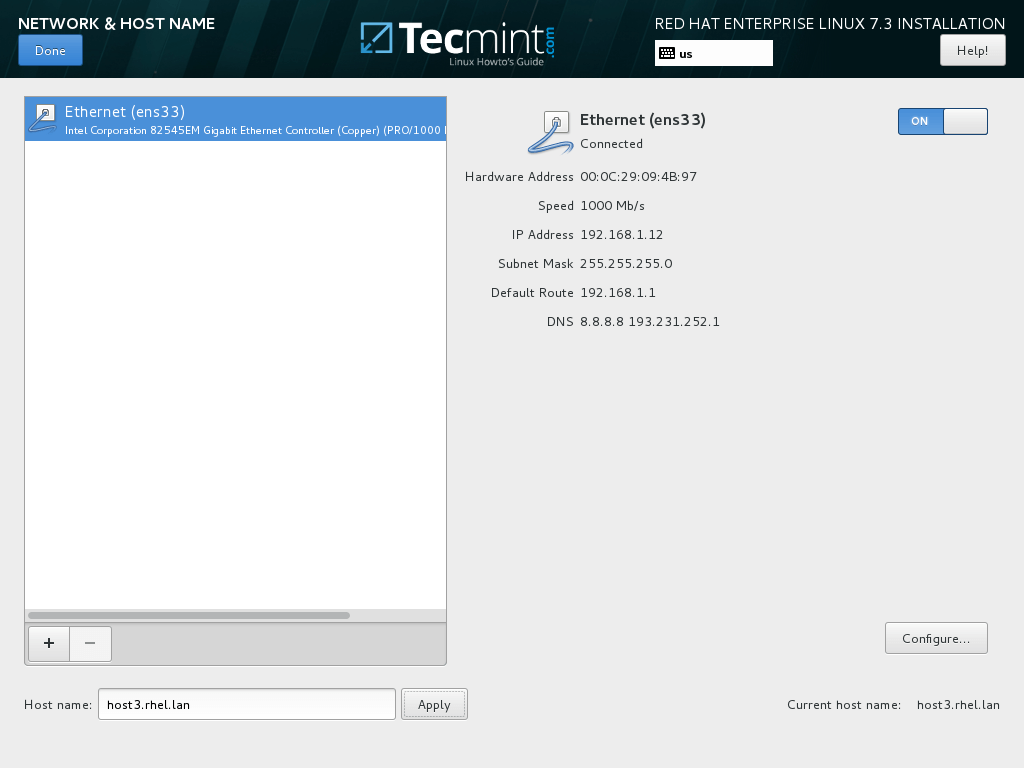Open the Help panel
Image resolution: width=1024 pixels, height=768 pixels.
[972, 48]
